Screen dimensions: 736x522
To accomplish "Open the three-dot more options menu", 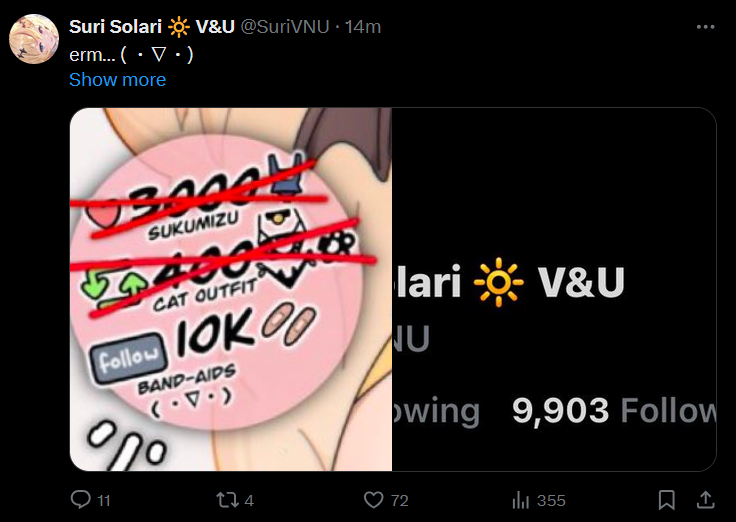I will 705,27.
